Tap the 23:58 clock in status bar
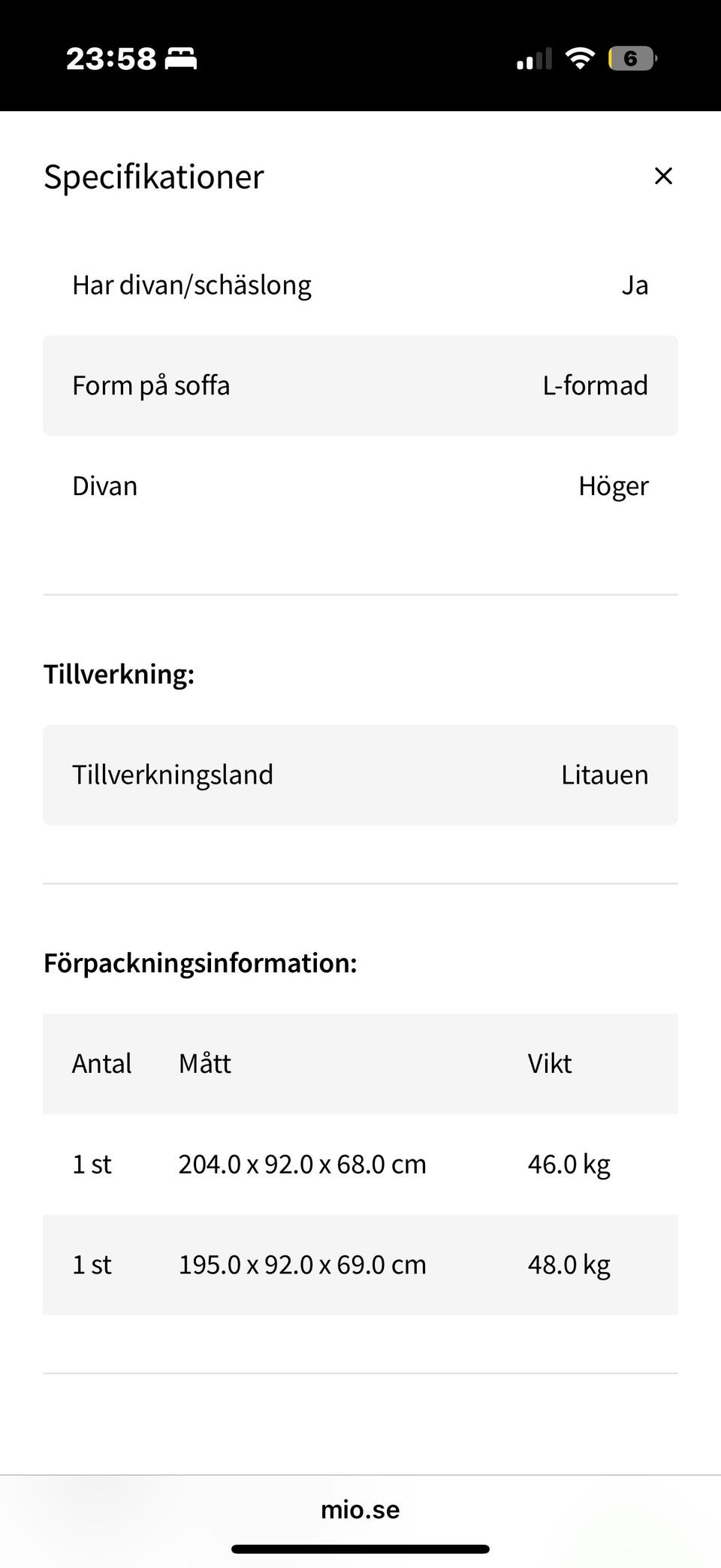Image resolution: width=721 pixels, height=1568 pixels. coord(110,59)
